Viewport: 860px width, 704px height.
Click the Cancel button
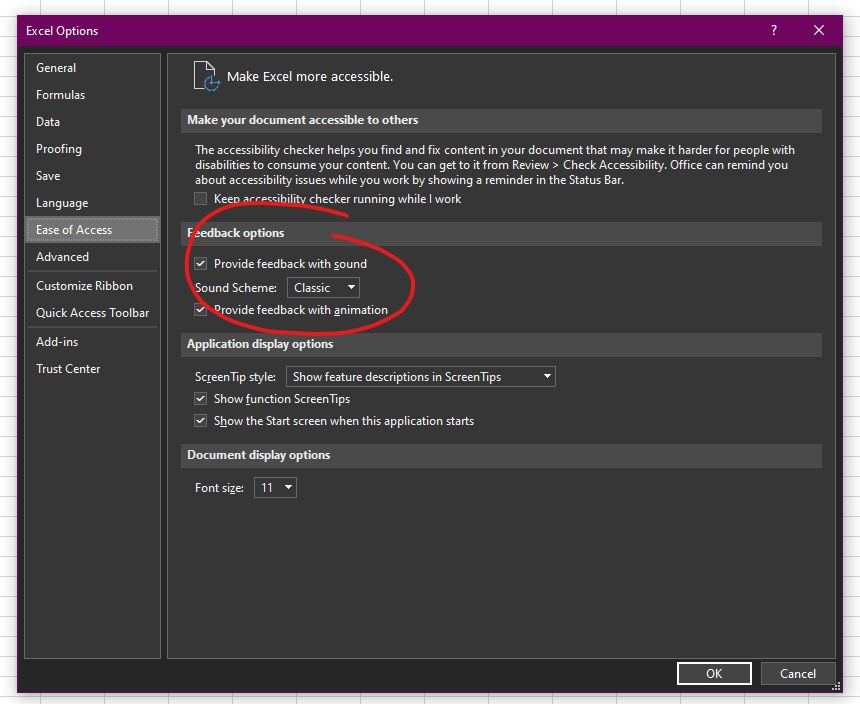[797, 673]
